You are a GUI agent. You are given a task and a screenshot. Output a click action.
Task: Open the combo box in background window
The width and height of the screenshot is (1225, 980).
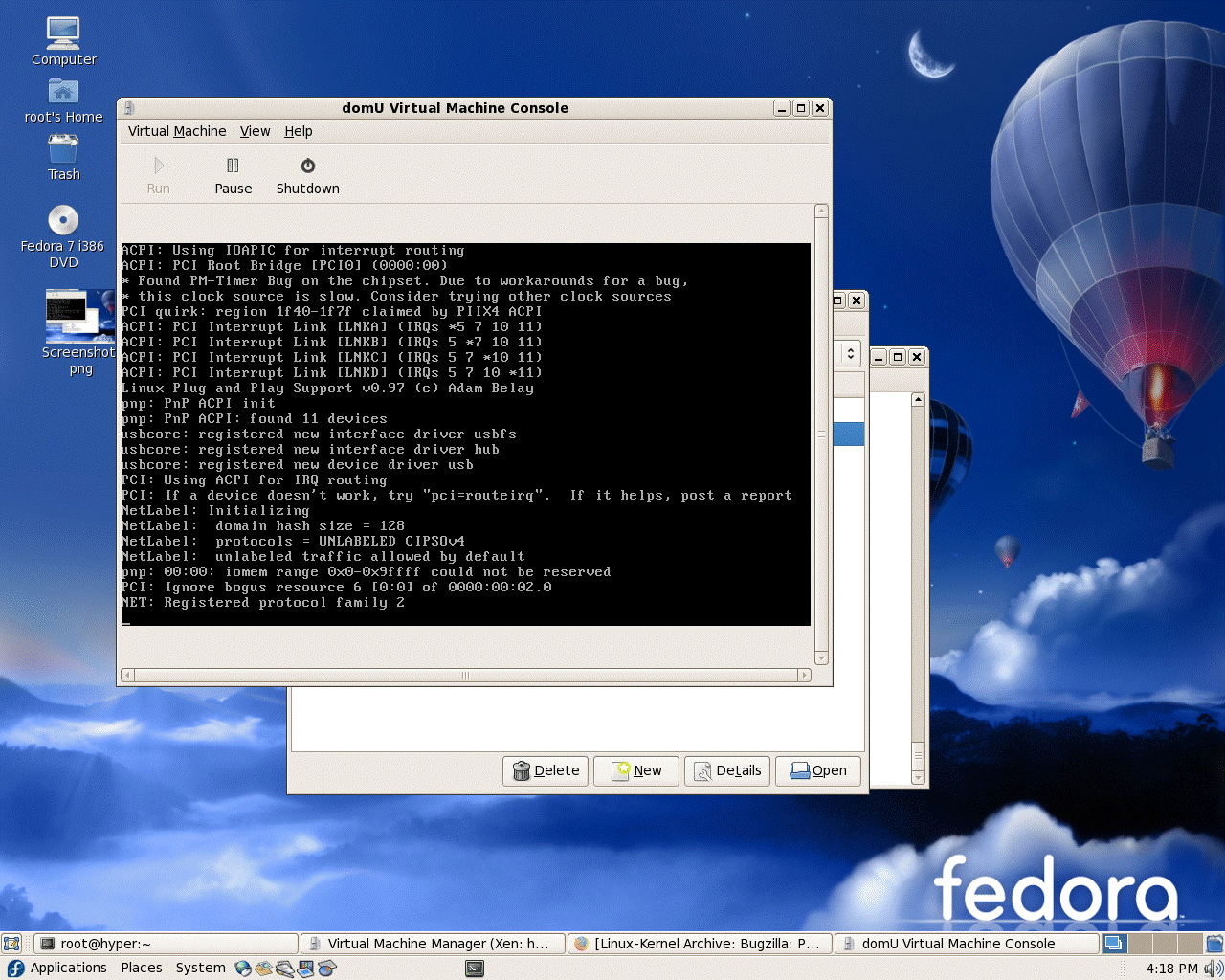[x=850, y=353]
